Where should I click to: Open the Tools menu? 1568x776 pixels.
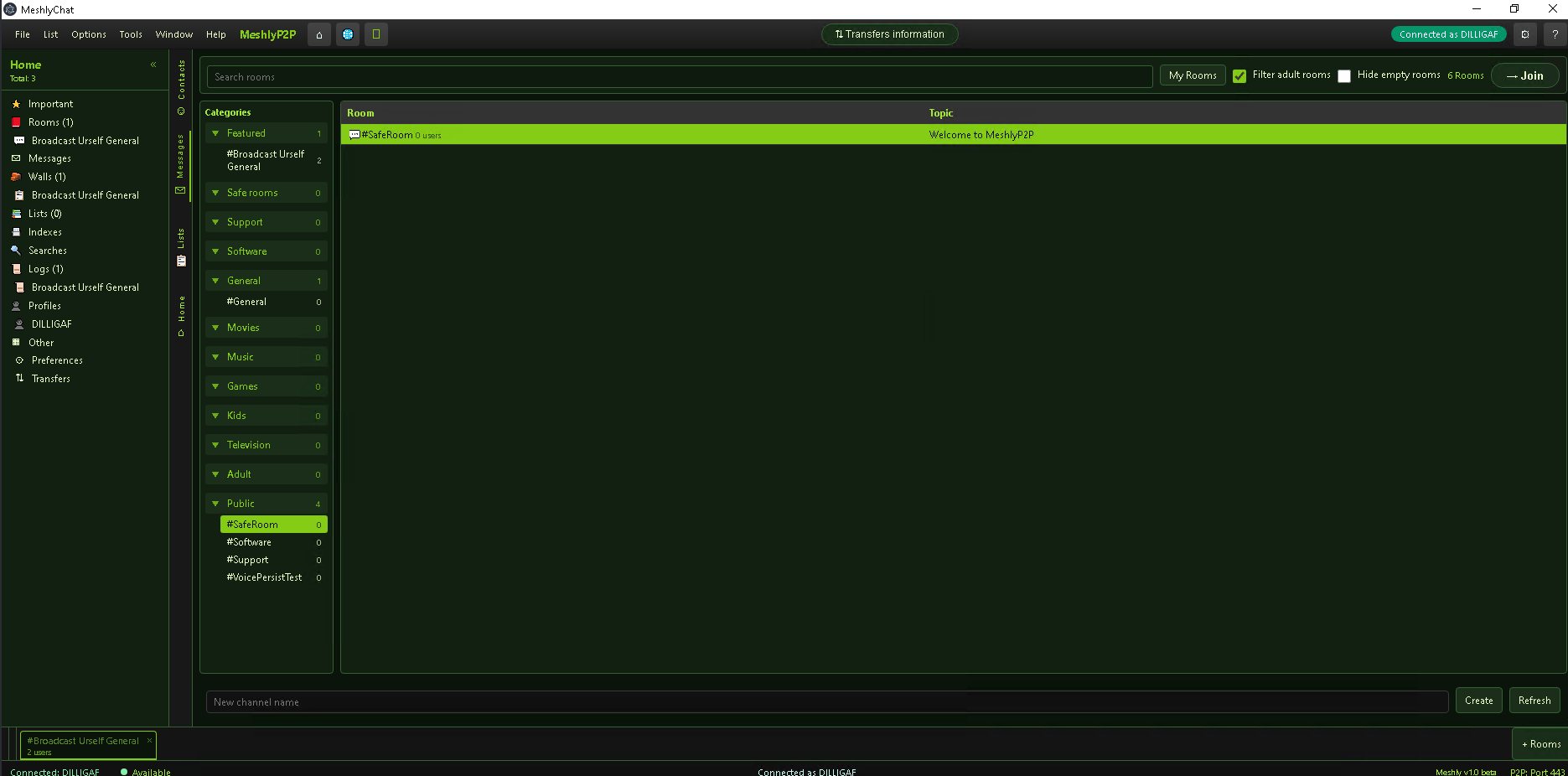pos(131,34)
